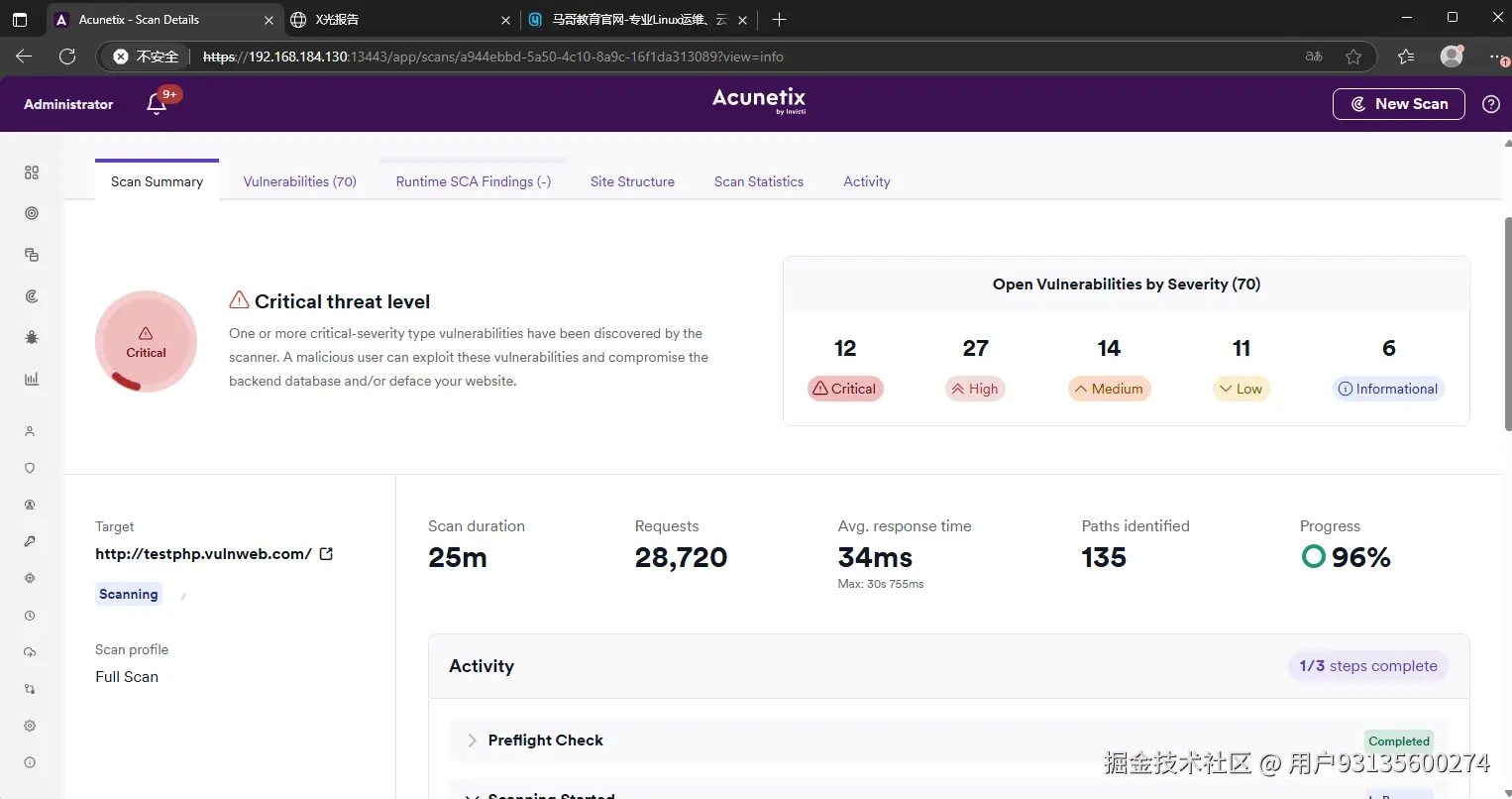Screen dimensions: 1512x799
Task: Click the Critical threat level gauge
Action: tap(146, 341)
